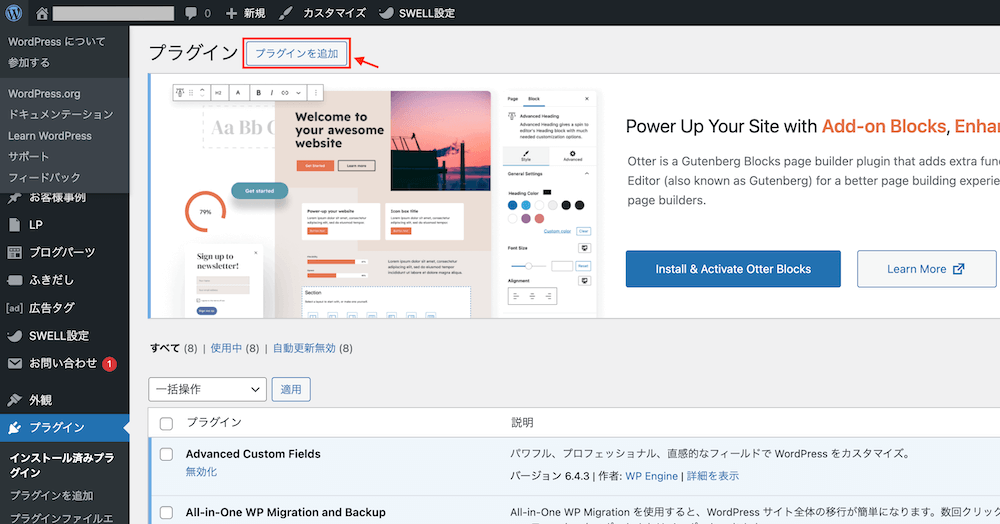1000x524 pixels.
Task: Toggle the select-all plugins checkbox
Action: click(x=166, y=424)
